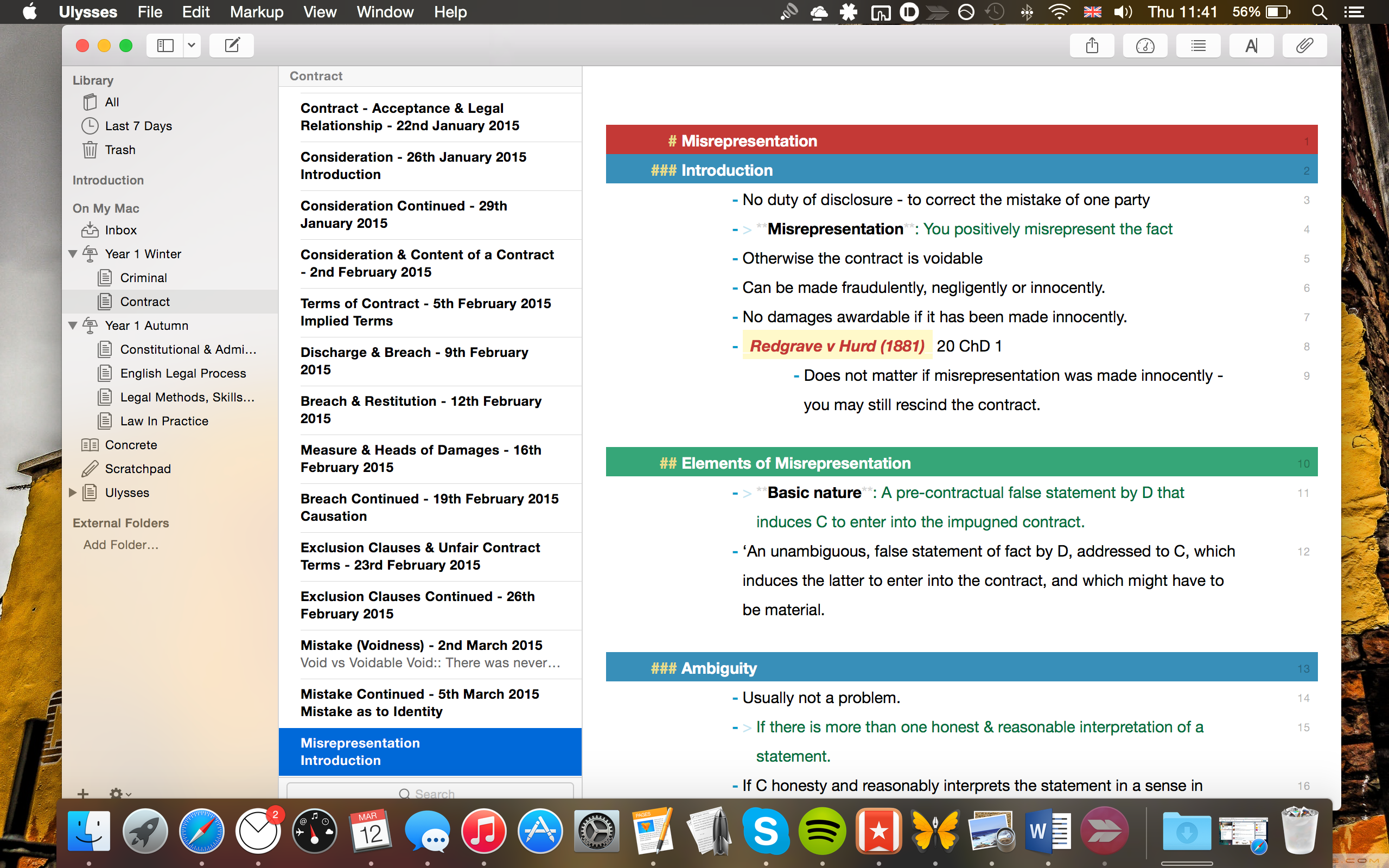Select the Criminal group in the sidebar
This screenshot has height=868, width=1389.
[x=143, y=278]
